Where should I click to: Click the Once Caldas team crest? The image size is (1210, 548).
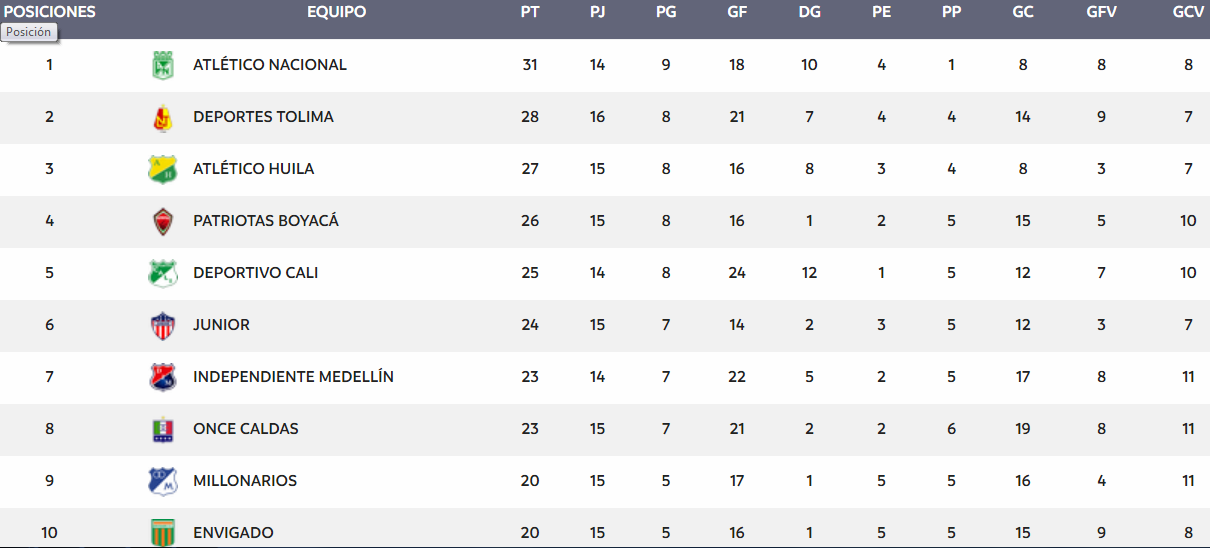[x=162, y=429]
